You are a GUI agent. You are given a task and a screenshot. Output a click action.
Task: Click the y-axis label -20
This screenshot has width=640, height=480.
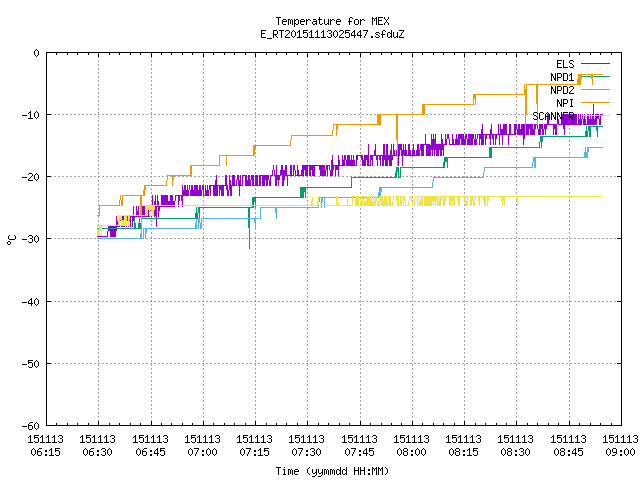coord(31,177)
